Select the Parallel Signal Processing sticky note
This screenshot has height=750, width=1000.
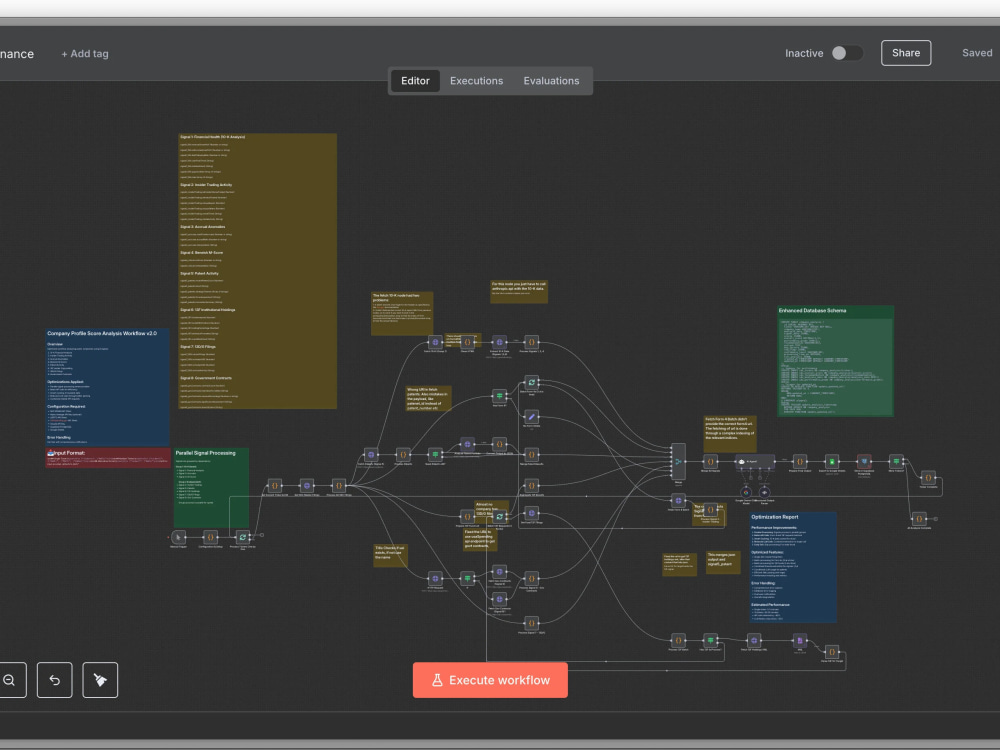click(211, 487)
